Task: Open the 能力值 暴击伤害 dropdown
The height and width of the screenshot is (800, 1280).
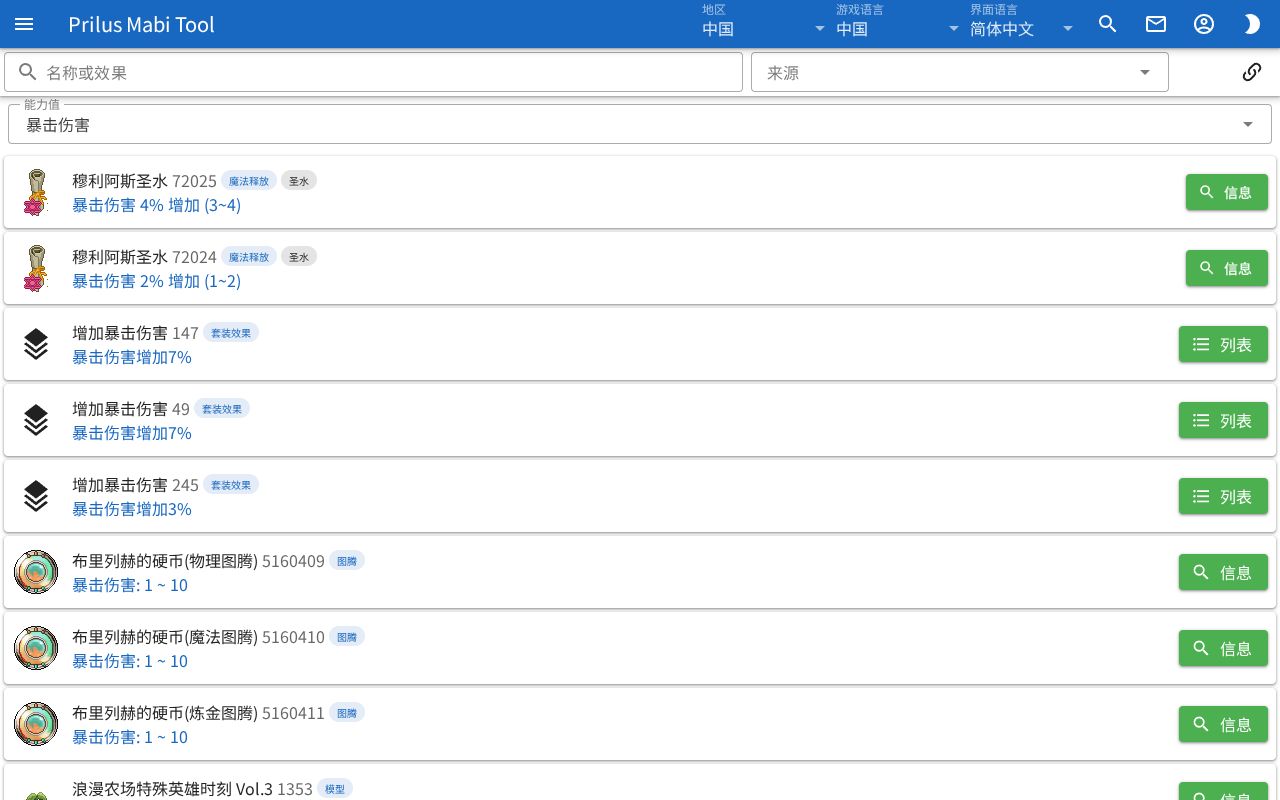Action: point(640,124)
